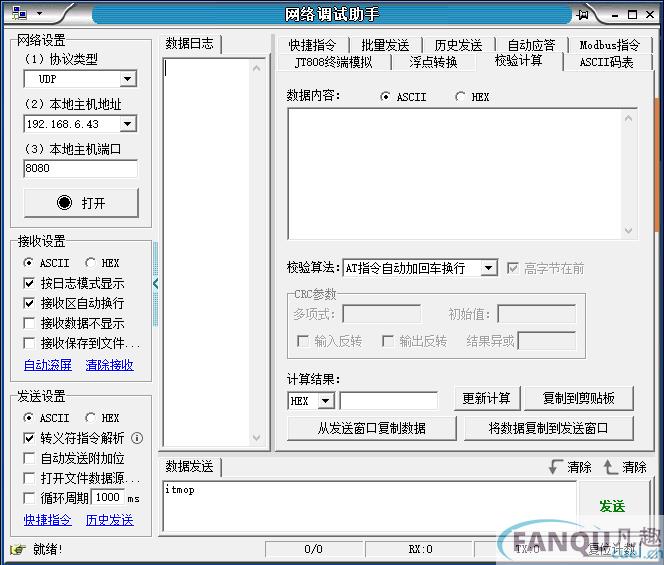
Task: Click the info icon beside 转义符指令解析
Action: (x=137, y=438)
